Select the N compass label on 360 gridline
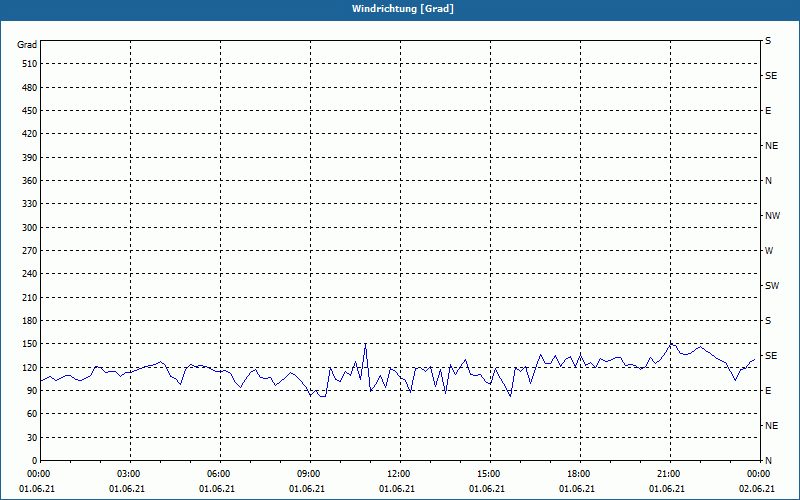Viewport: 800px width, 500px height. (768, 181)
